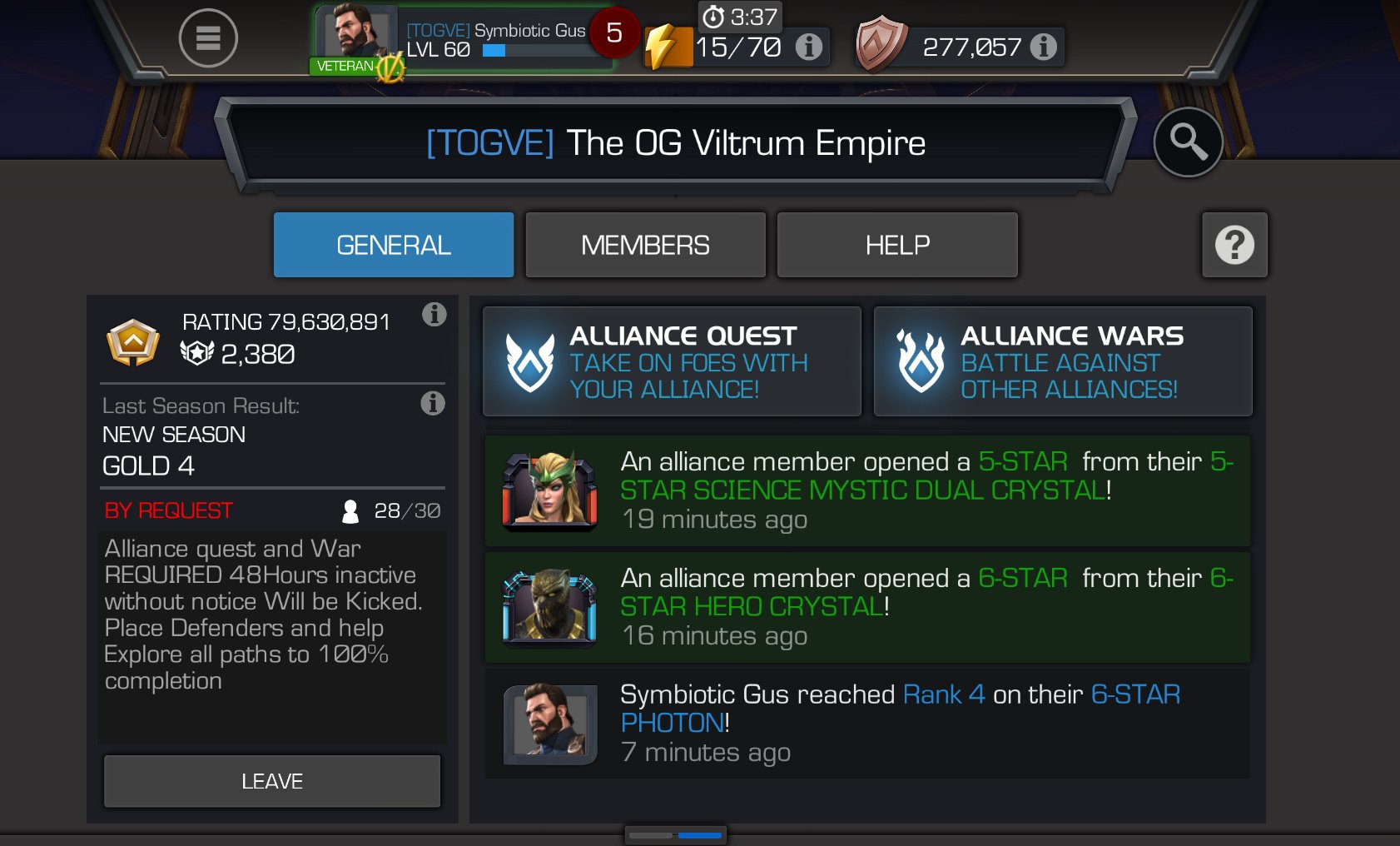Open the question mark help icon
This screenshot has height=846, width=1400.
pyautogui.click(x=1234, y=245)
